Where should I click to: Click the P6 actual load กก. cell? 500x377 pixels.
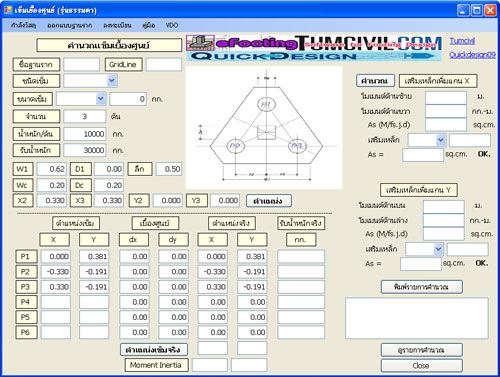301,332
